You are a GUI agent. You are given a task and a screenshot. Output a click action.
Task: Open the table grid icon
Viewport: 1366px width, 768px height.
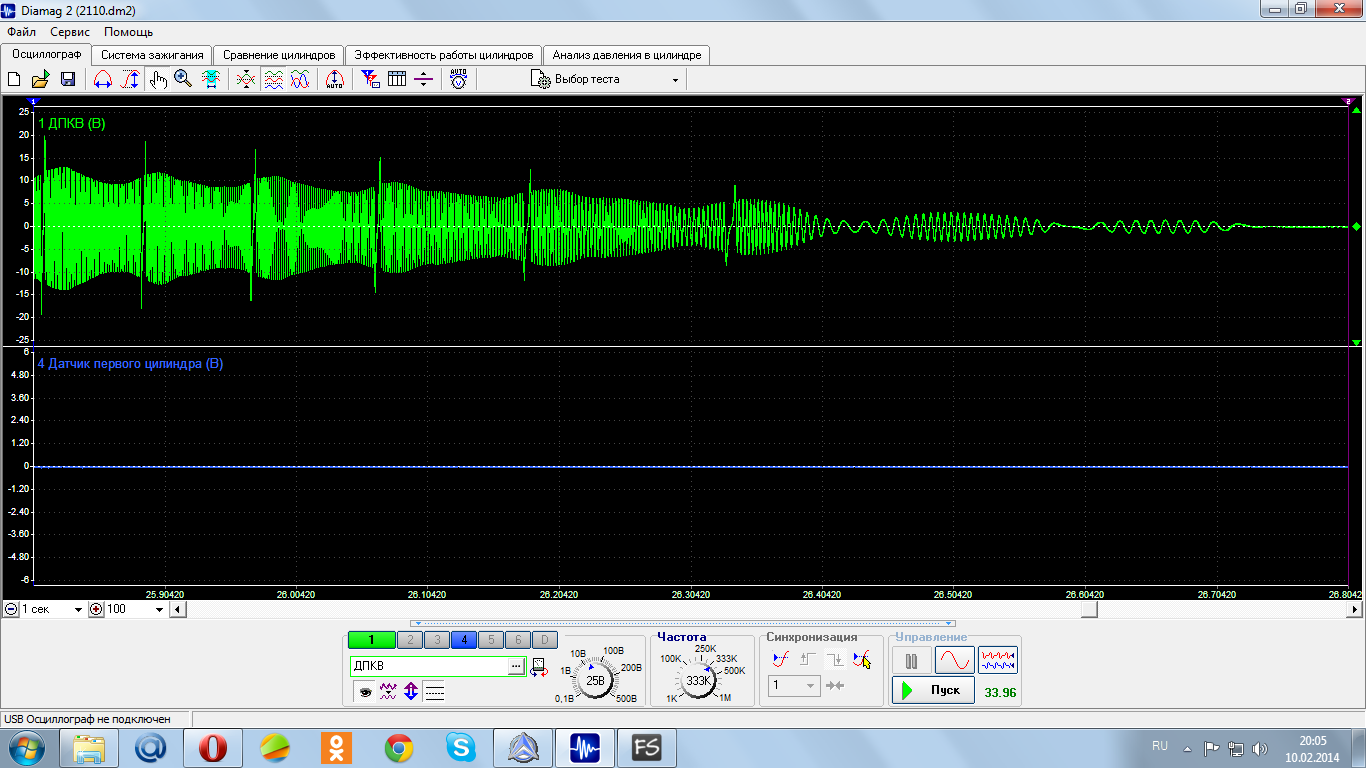[397, 79]
